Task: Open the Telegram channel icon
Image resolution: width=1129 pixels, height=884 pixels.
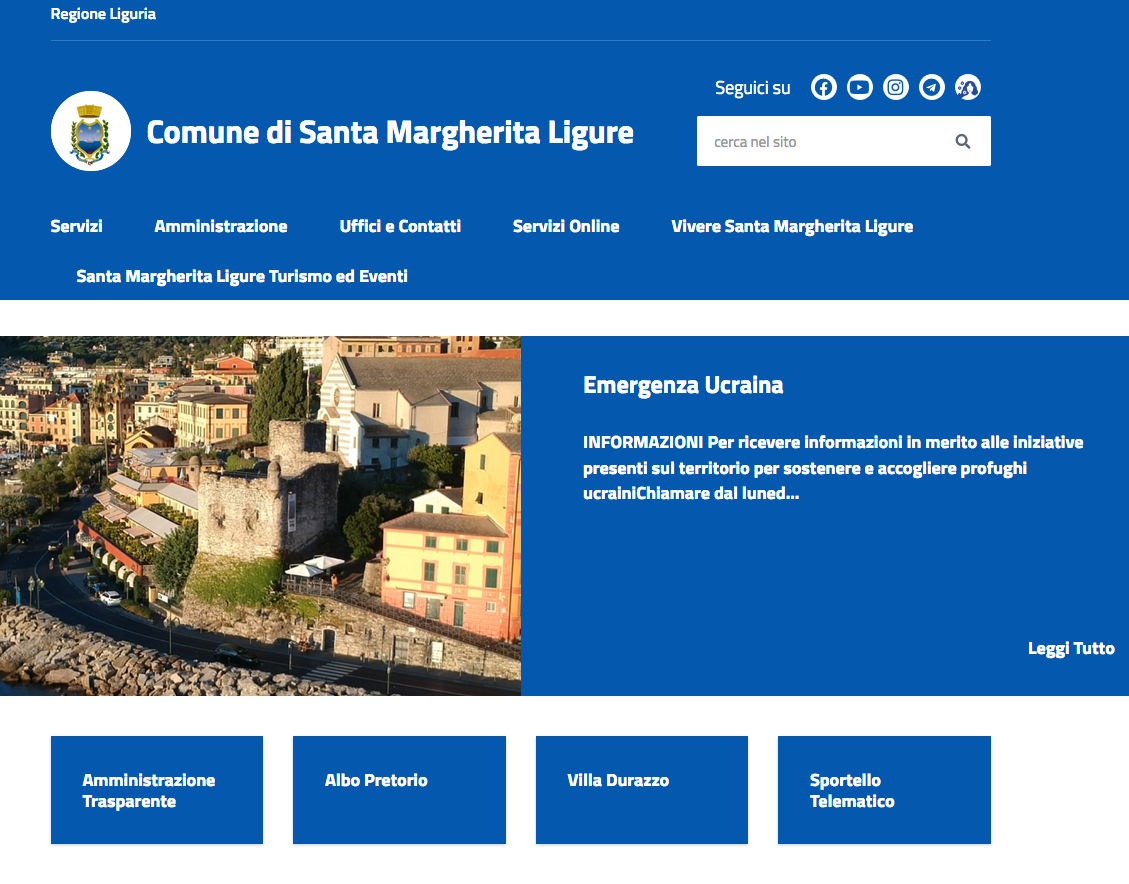Action: pyautogui.click(x=932, y=88)
